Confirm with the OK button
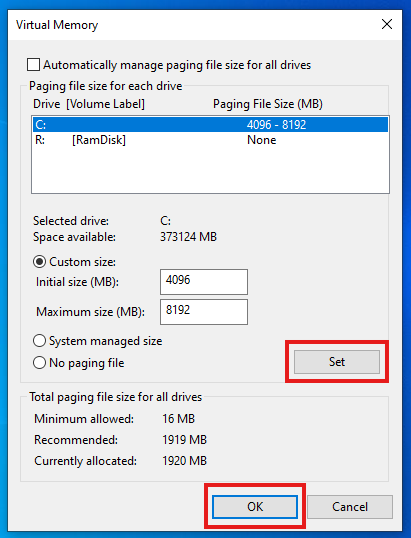Screen dimensions: 411x538 pyautogui.click(x=255, y=506)
